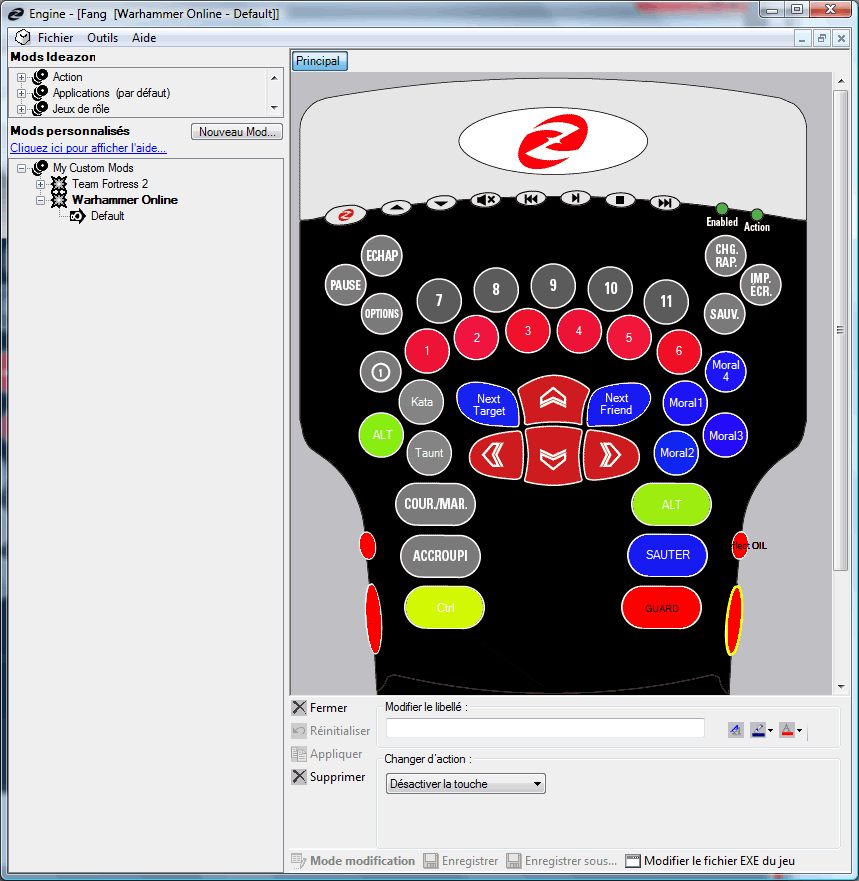859x881 pixels.
Task: Collapse the Warhammer Online node
Action: tap(40, 200)
